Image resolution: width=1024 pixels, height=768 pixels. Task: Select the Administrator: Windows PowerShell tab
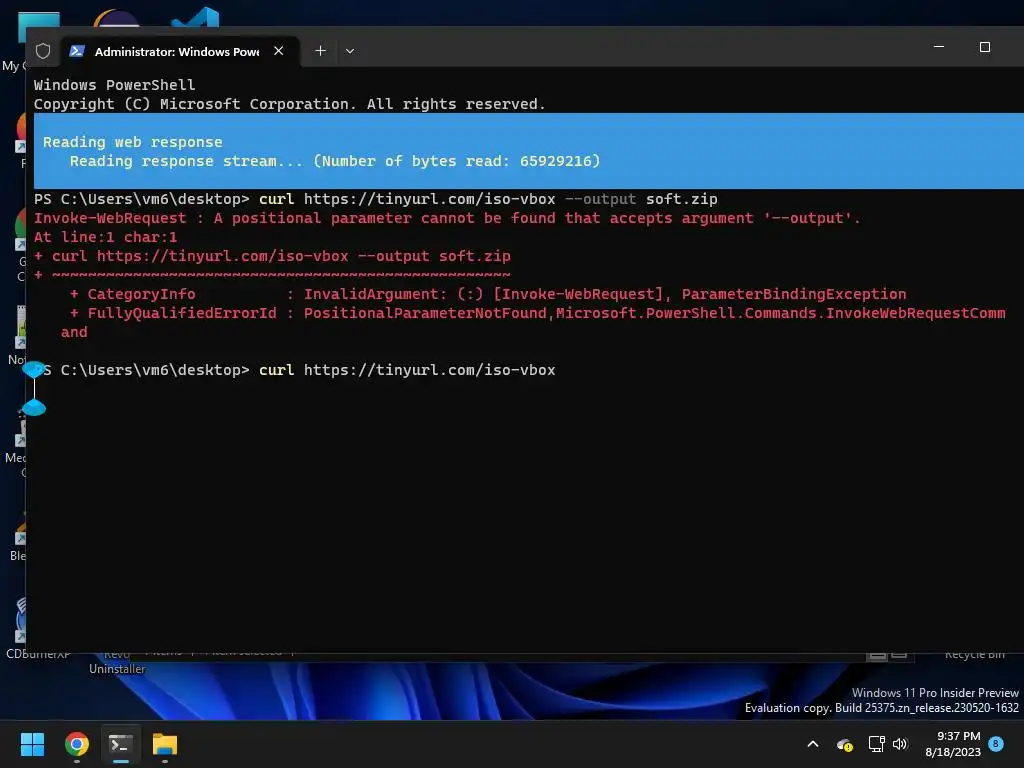click(x=181, y=51)
